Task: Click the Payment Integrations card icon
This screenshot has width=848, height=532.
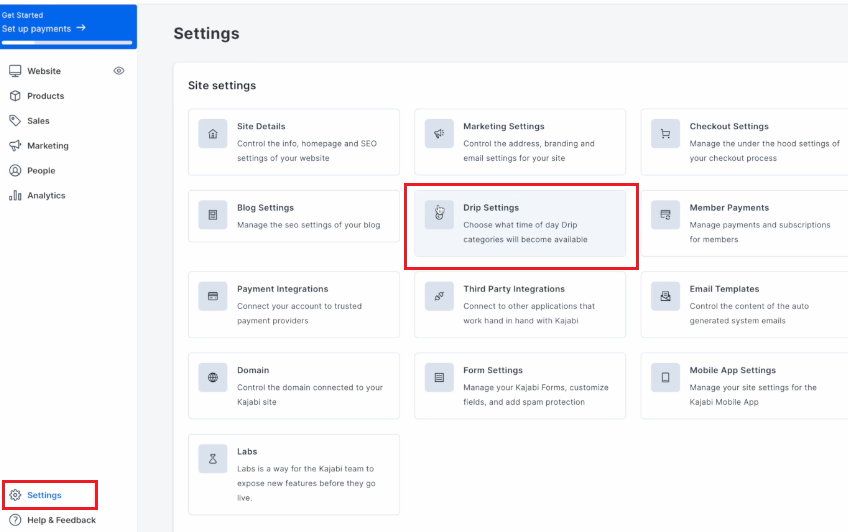Action: (x=213, y=296)
